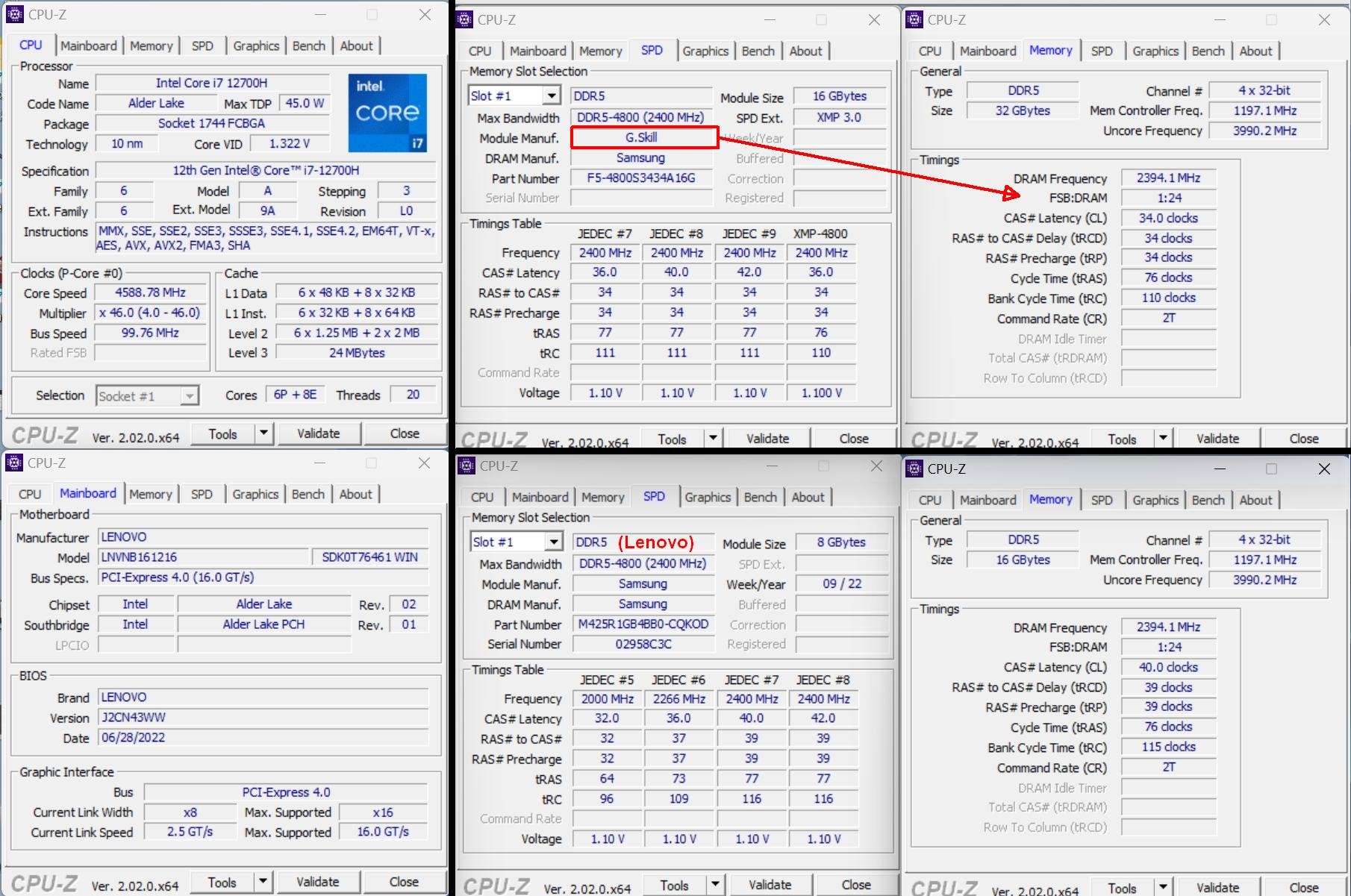Click the CPU-Z title icon in the G.Skill SPD window
1351x896 pixels.
[465, 19]
